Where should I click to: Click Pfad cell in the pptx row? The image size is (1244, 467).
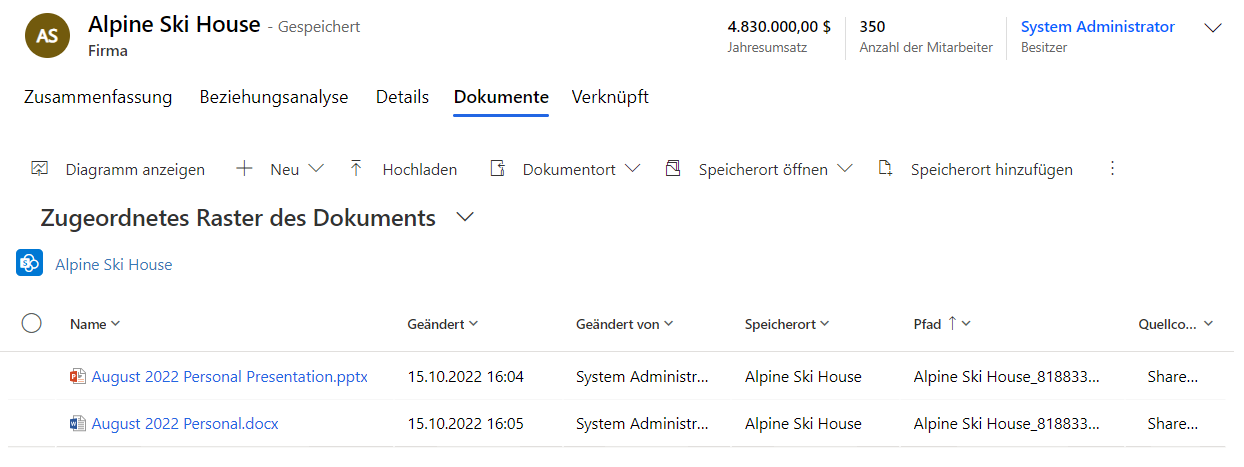pyautogui.click(x=1007, y=377)
